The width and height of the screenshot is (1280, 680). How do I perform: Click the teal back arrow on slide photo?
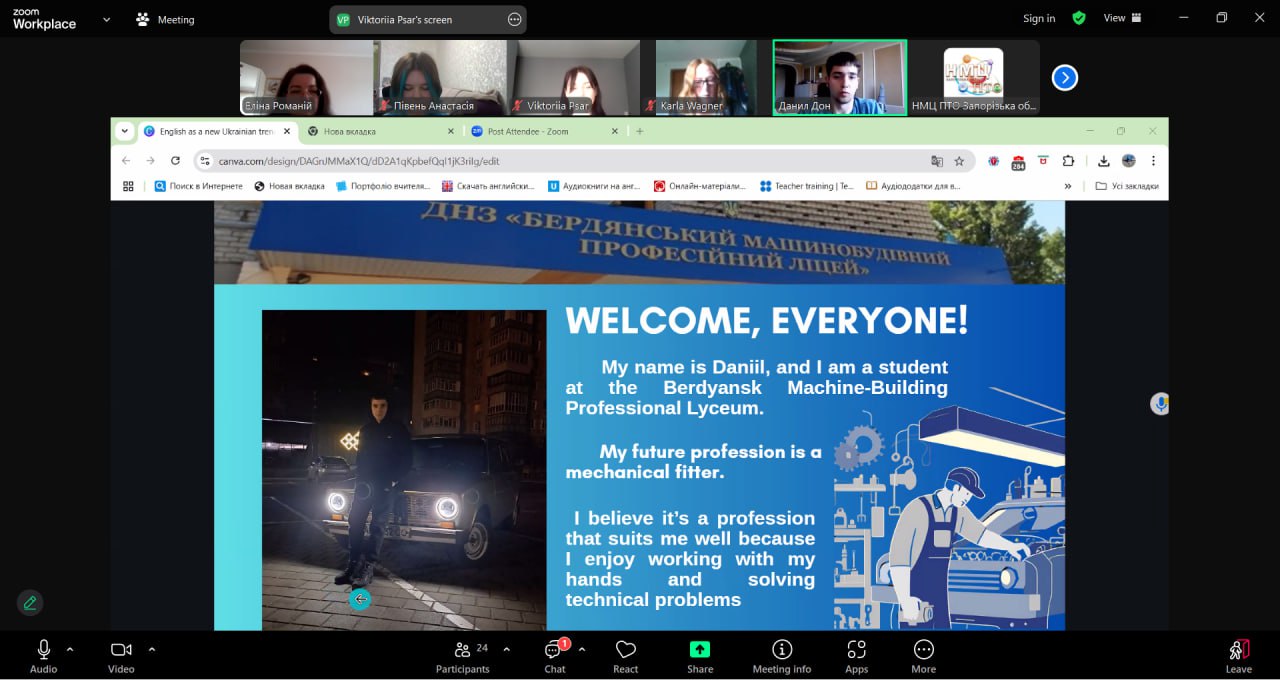click(x=360, y=599)
